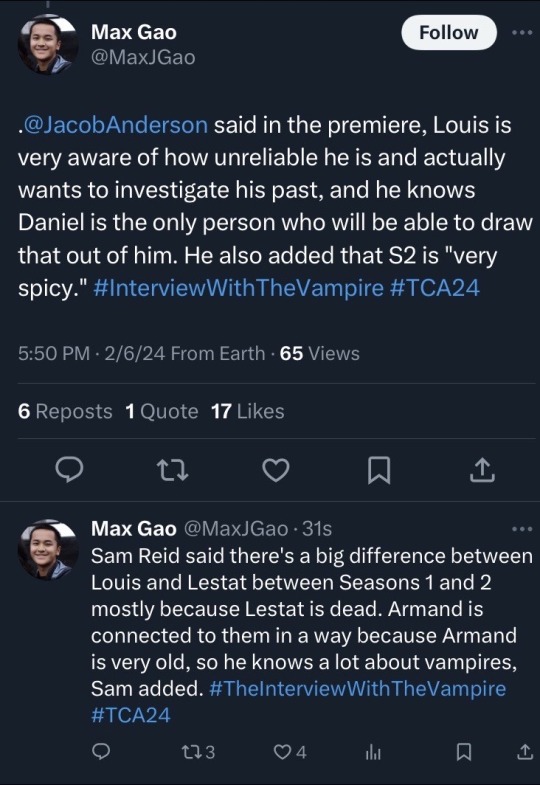Image resolution: width=540 pixels, height=785 pixels.
Task: Open more options on the Sam Reid reply
Action: click(x=522, y=529)
